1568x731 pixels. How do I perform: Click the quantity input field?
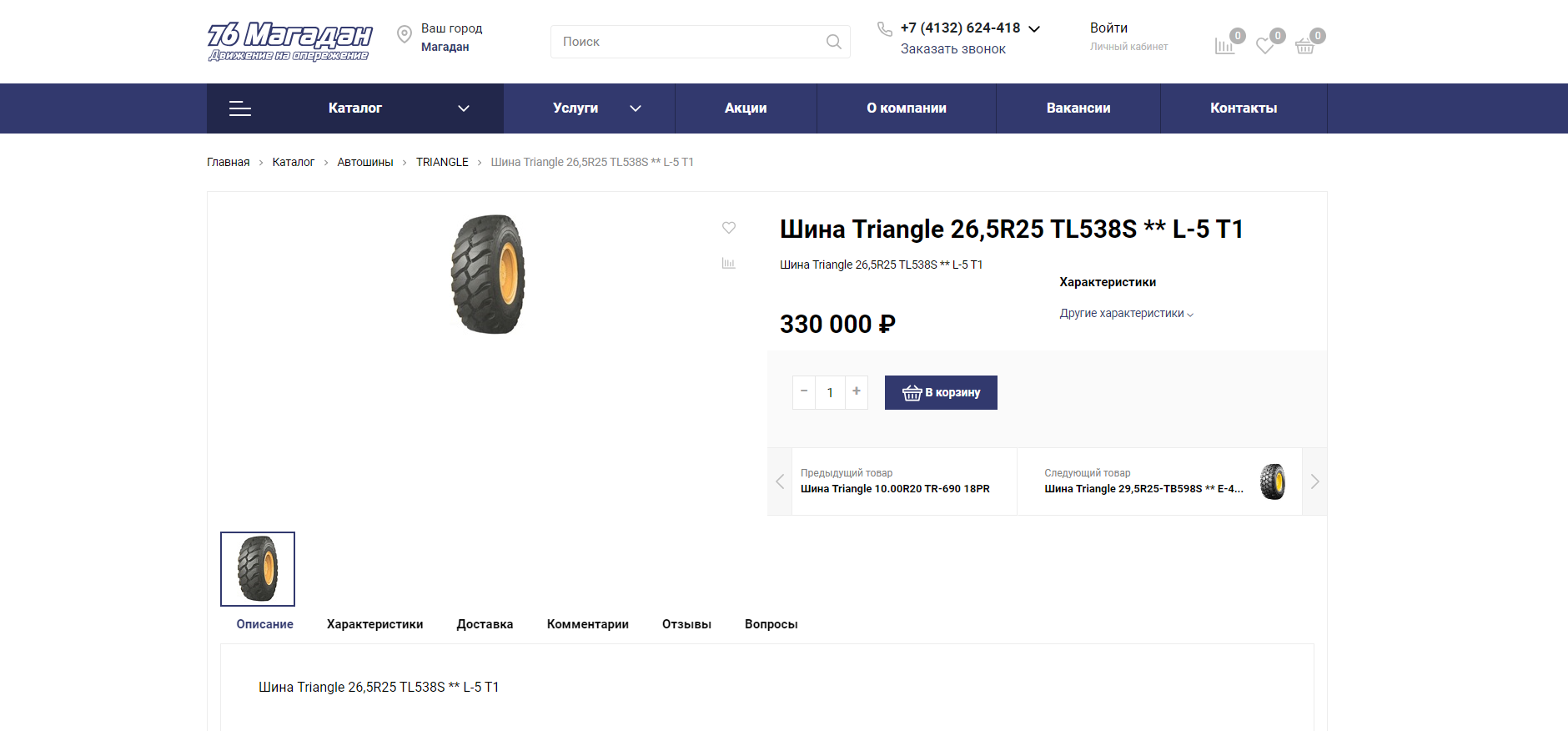pos(830,392)
